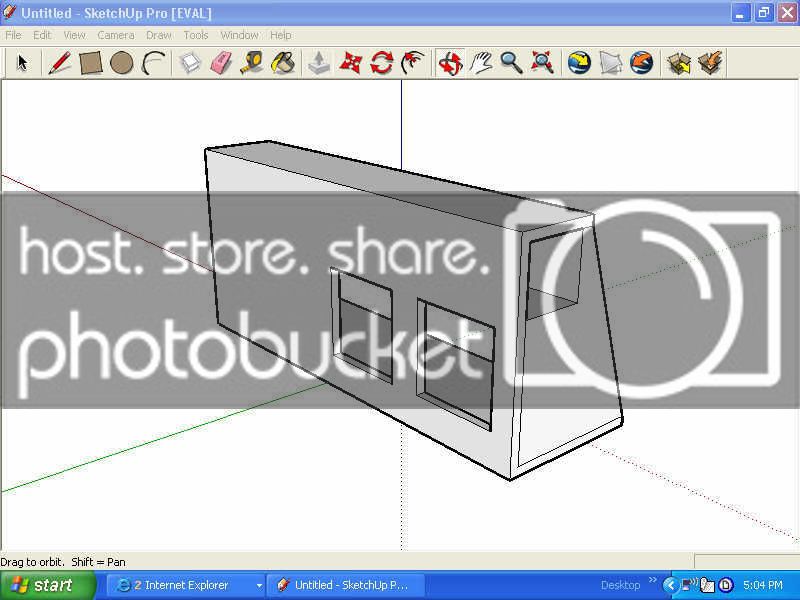Select the Line pencil tool

coord(60,63)
